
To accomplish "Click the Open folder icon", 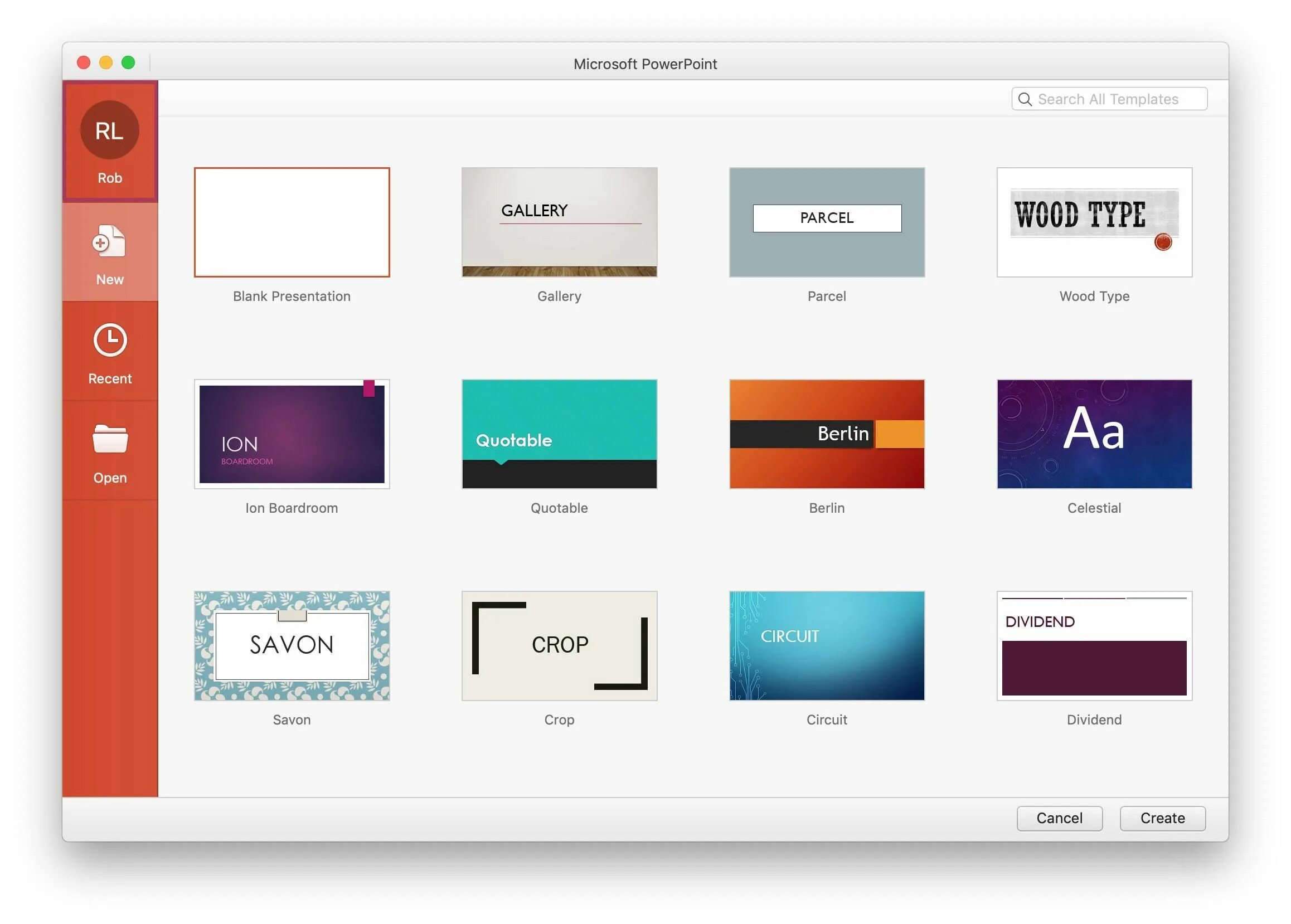I will pos(109,439).
